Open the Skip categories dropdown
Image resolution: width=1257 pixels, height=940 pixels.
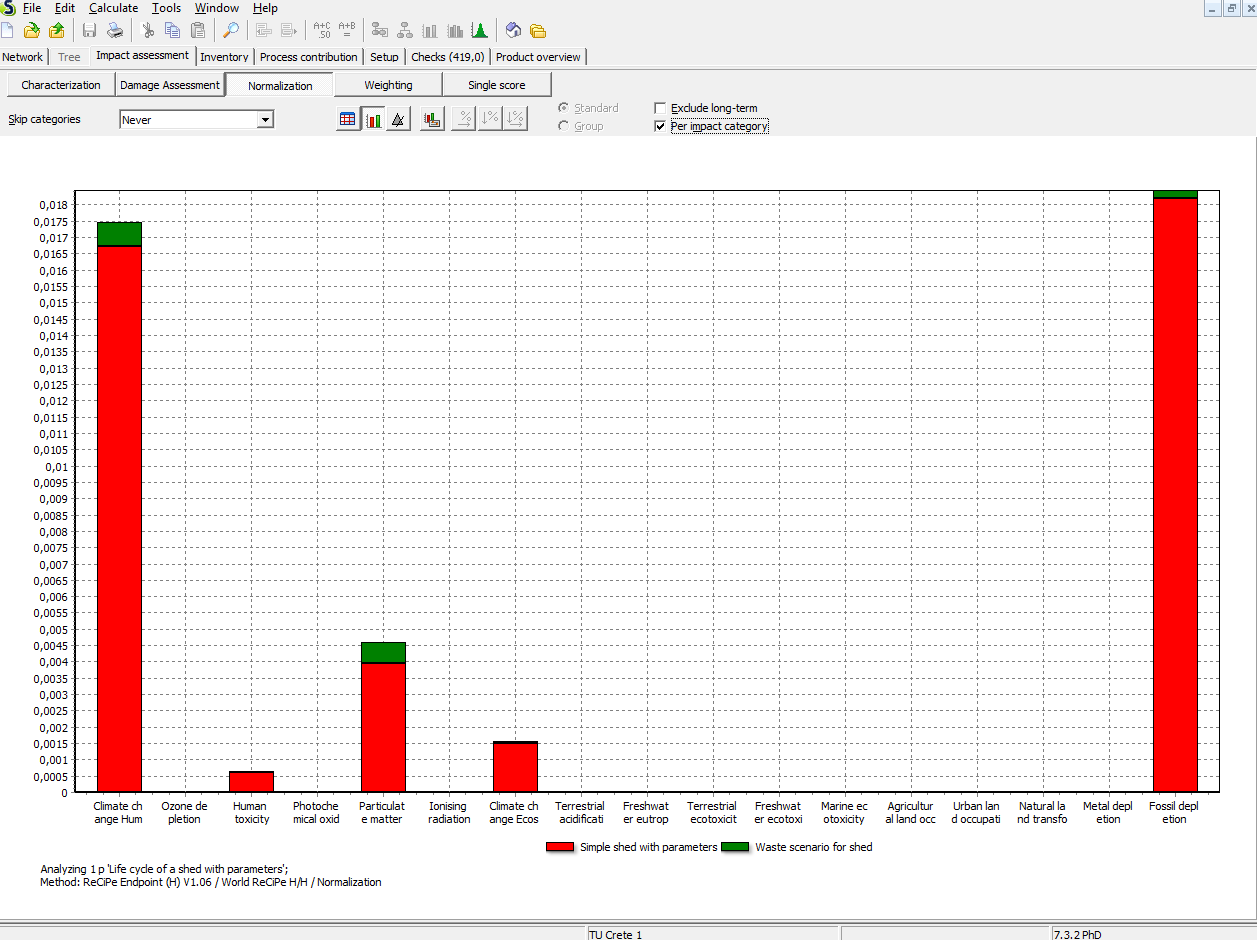tap(265, 120)
